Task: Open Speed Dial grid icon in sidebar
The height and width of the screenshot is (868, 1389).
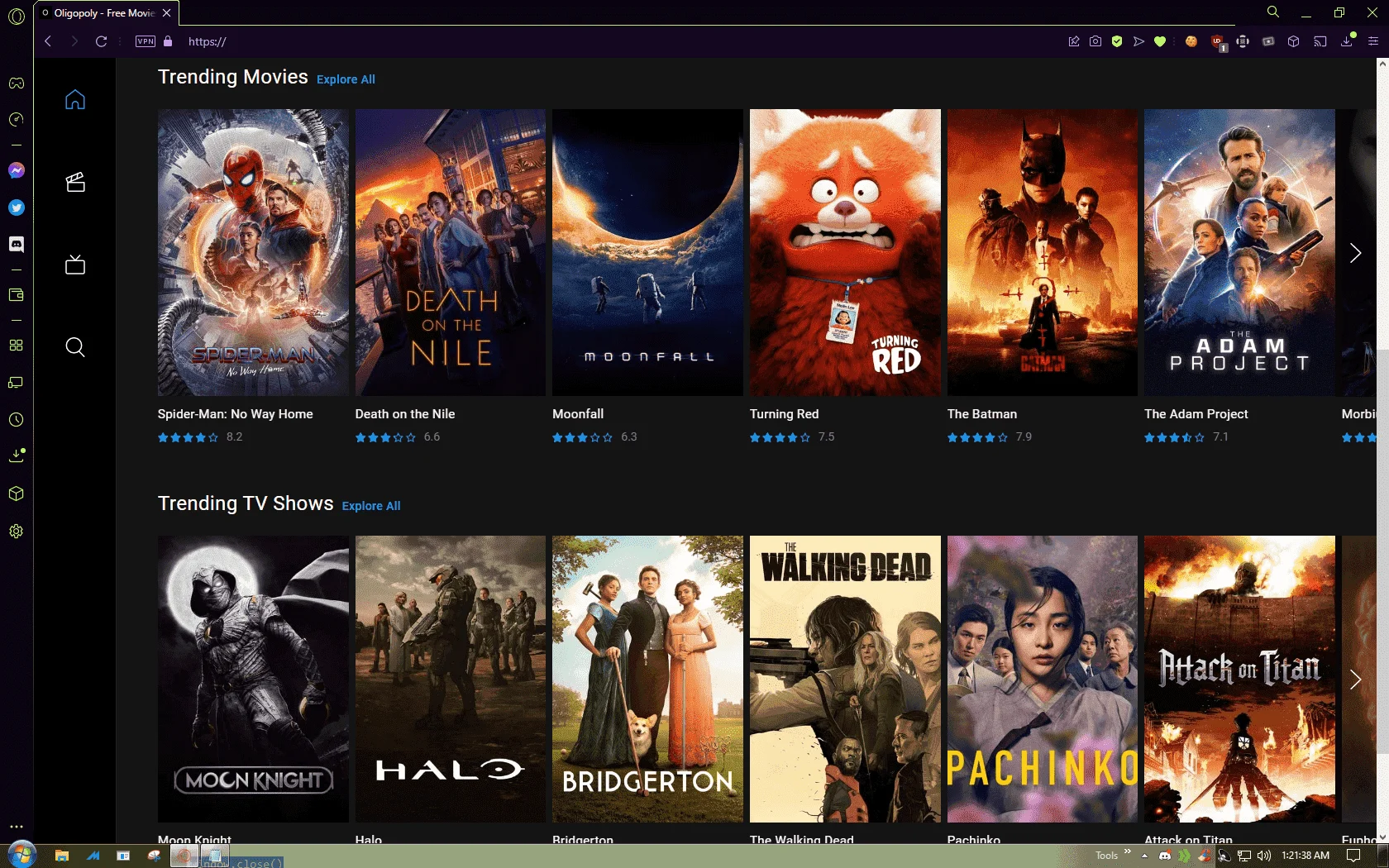Action: (x=17, y=346)
